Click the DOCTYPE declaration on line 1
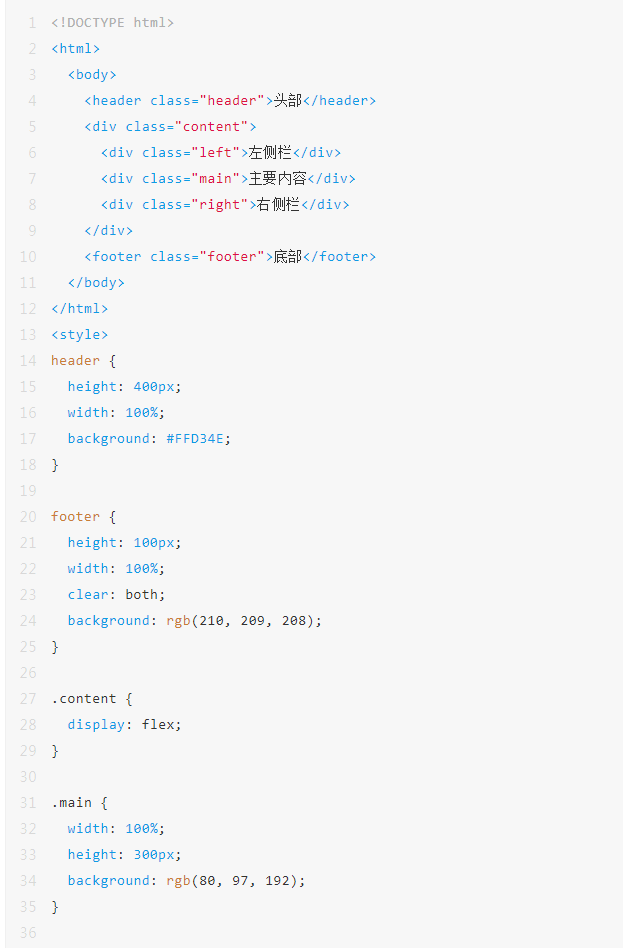Screen dimensions: 623x948 coord(112,22)
